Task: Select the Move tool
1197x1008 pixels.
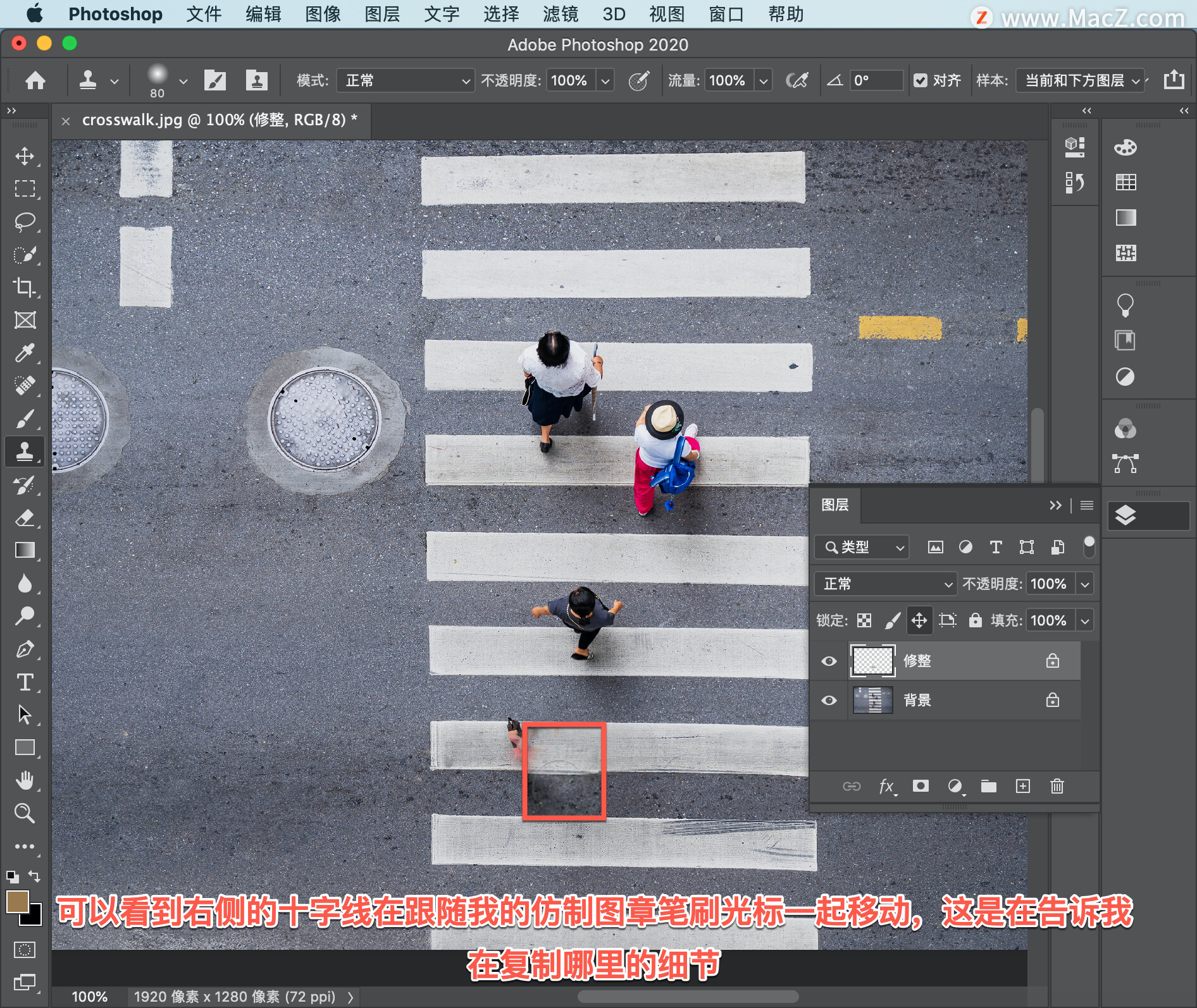Action: 25,156
